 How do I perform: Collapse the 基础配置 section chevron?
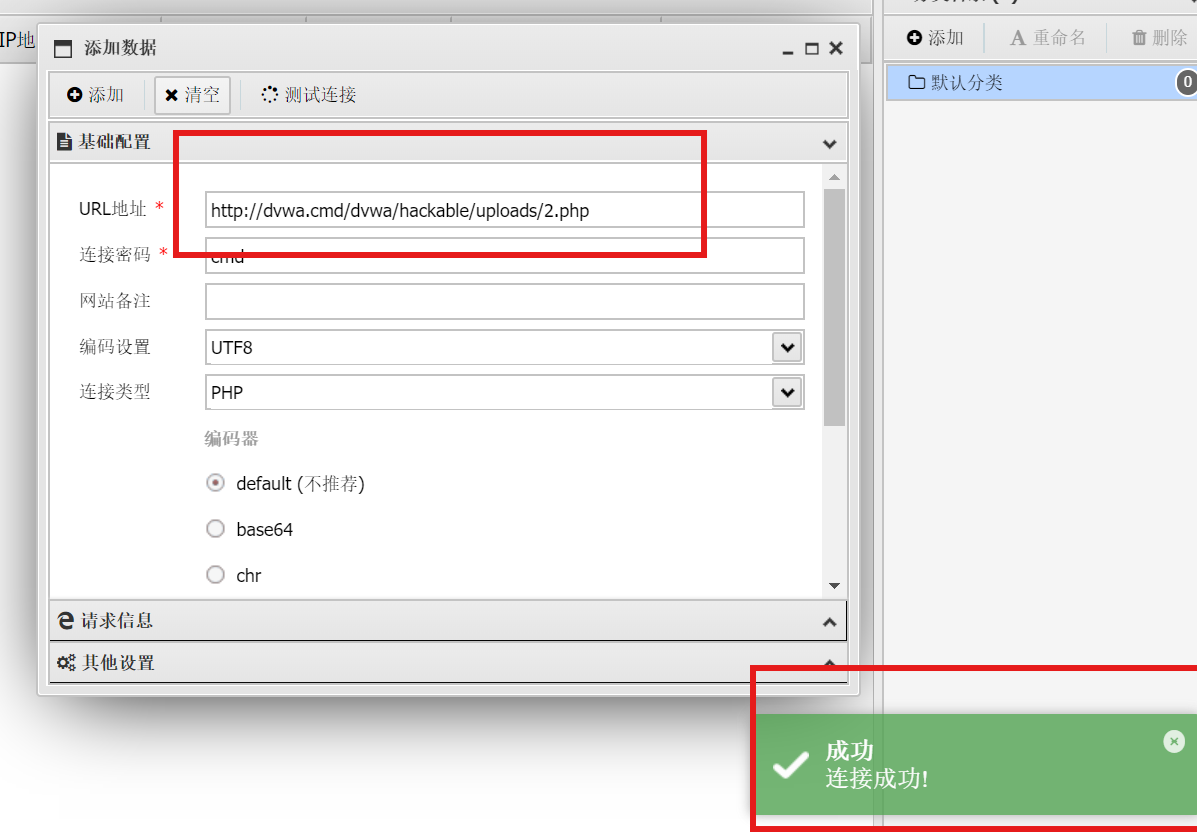[830, 144]
